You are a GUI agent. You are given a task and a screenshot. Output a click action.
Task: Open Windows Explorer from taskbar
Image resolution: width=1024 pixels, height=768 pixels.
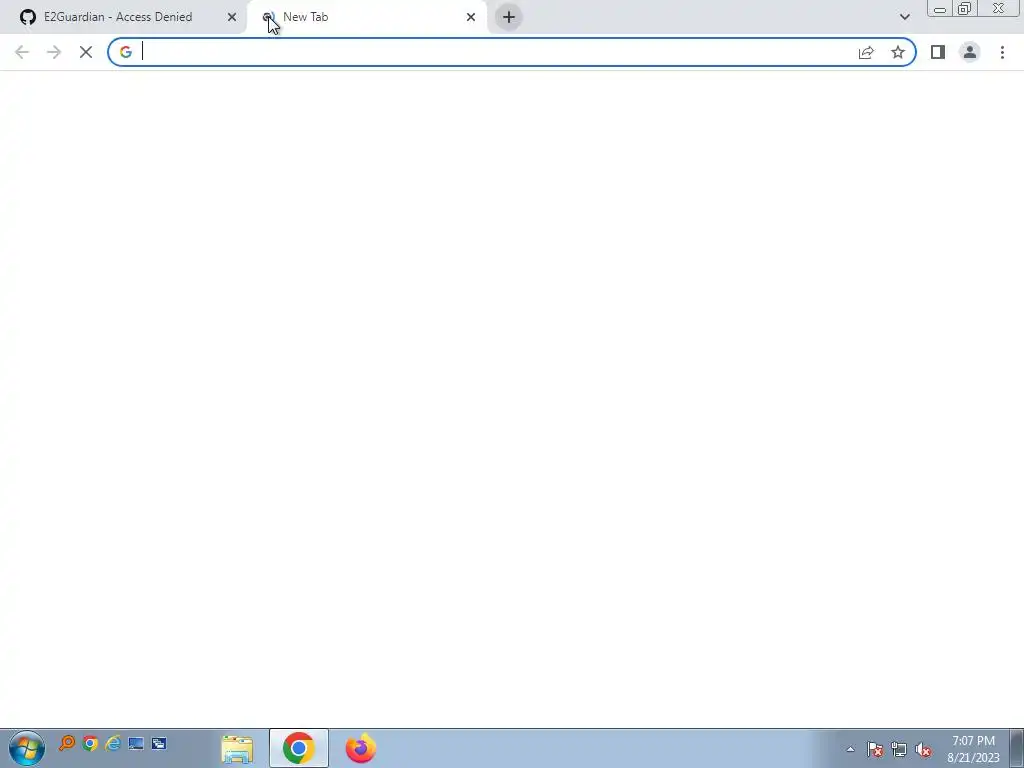(x=237, y=748)
